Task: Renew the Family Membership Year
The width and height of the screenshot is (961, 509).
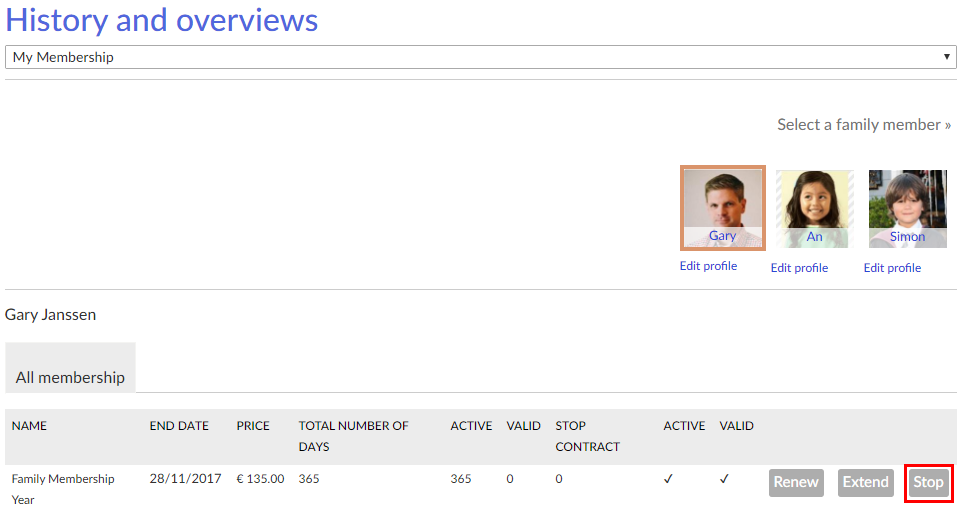Action: [796, 482]
